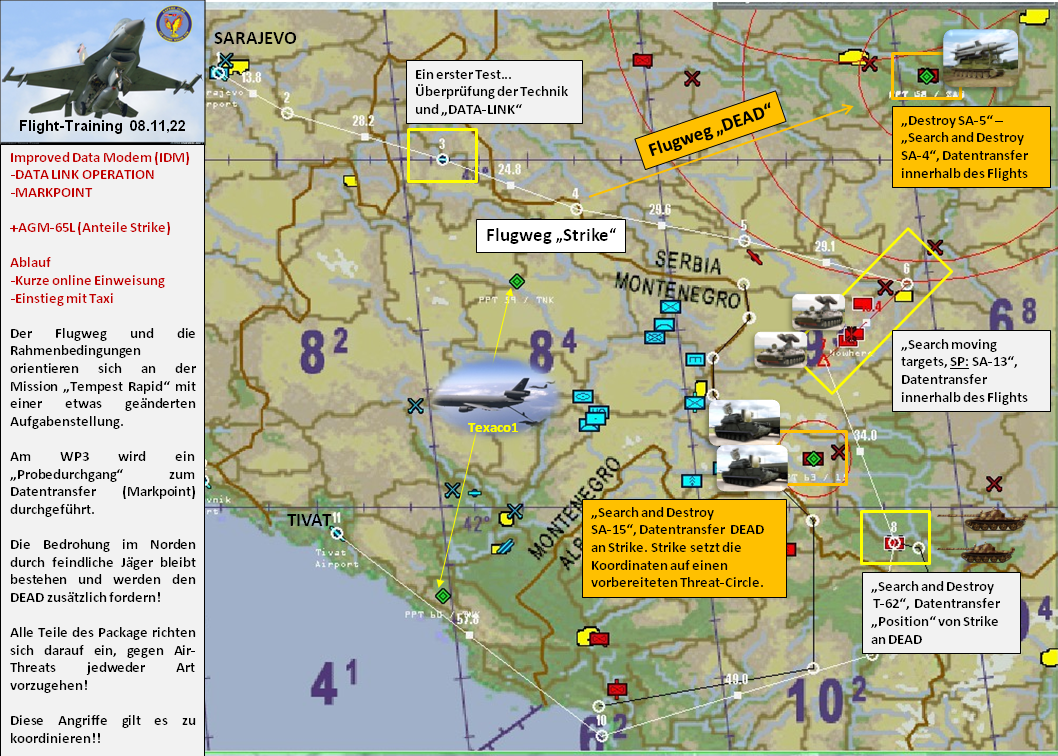
Task: Click waypoint 5 circle on the route
Action: click(x=744, y=240)
